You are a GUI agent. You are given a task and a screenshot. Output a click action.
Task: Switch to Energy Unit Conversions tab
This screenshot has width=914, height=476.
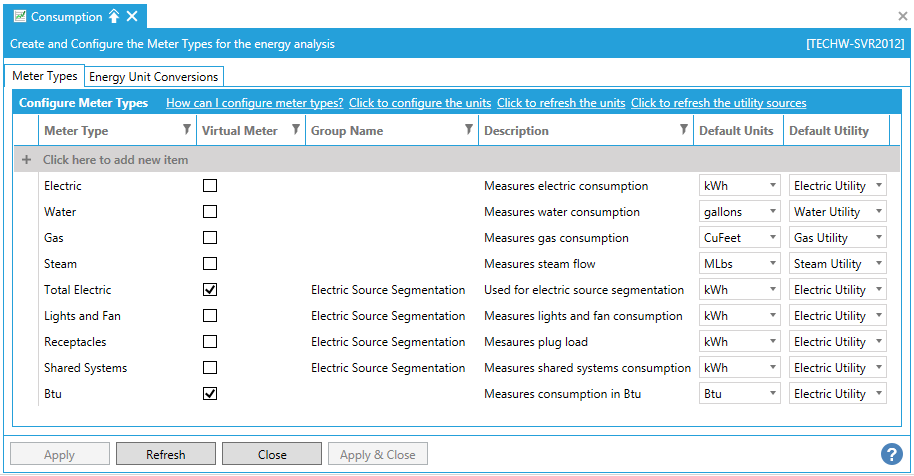pos(153,77)
